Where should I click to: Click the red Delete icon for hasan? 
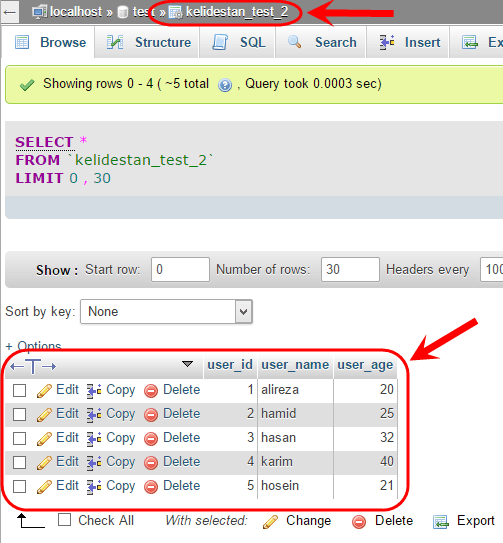click(x=151, y=439)
